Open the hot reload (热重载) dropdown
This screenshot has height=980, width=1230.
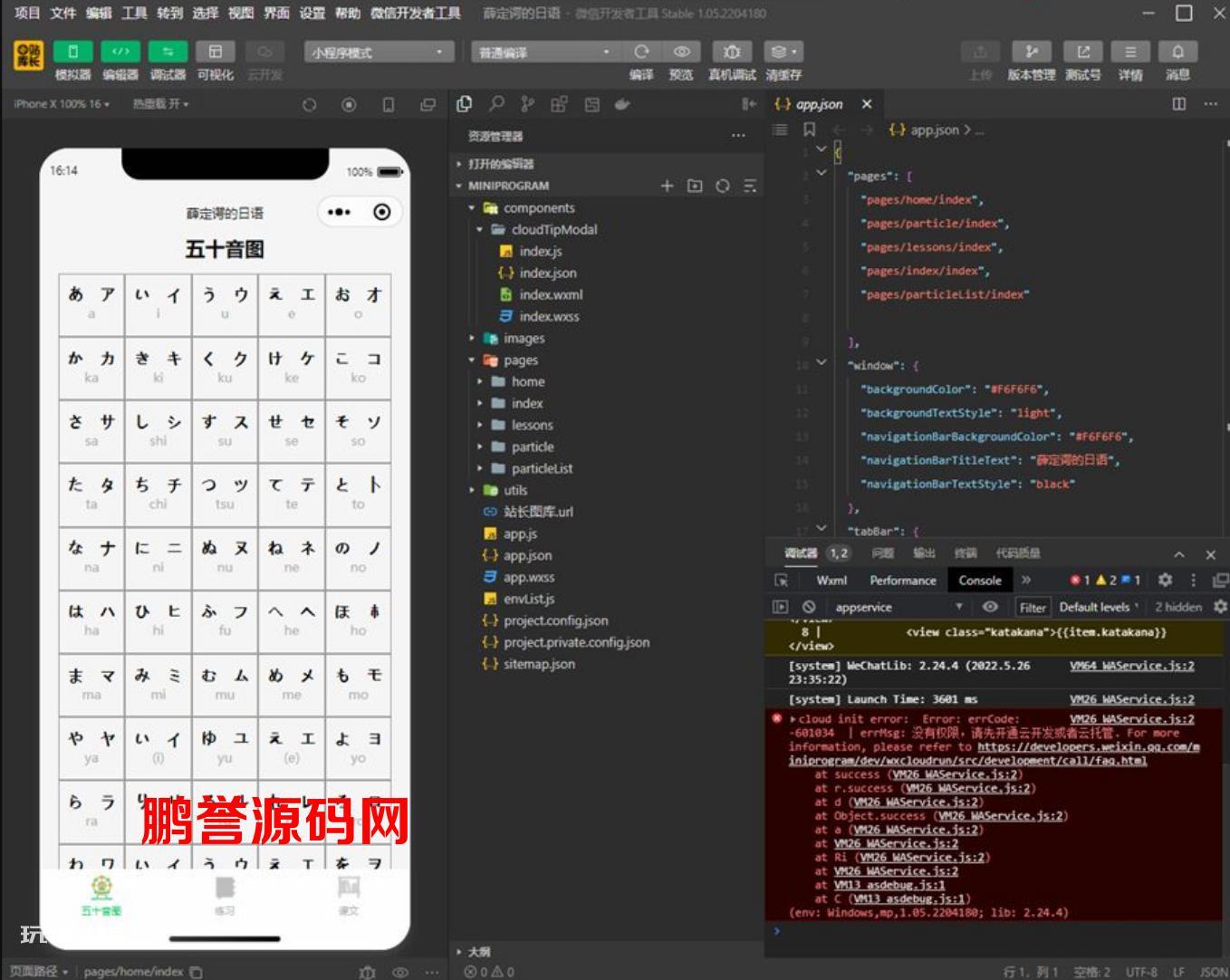coord(160,104)
